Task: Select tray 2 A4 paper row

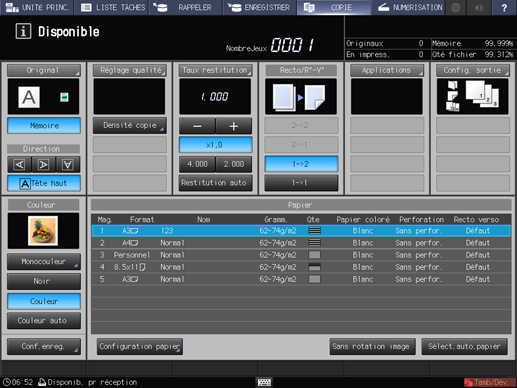Action: tap(301, 243)
